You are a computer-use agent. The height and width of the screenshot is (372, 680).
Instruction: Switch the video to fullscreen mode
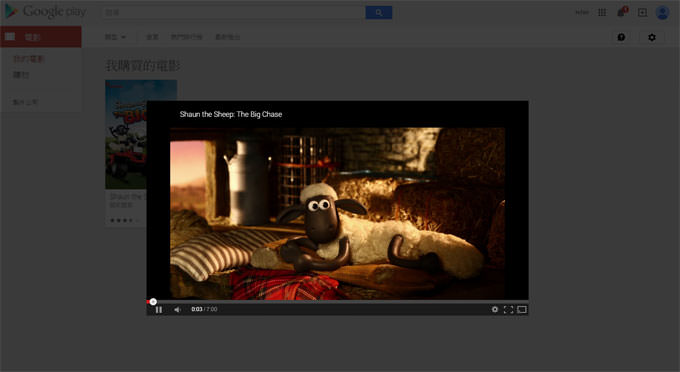[508, 310]
